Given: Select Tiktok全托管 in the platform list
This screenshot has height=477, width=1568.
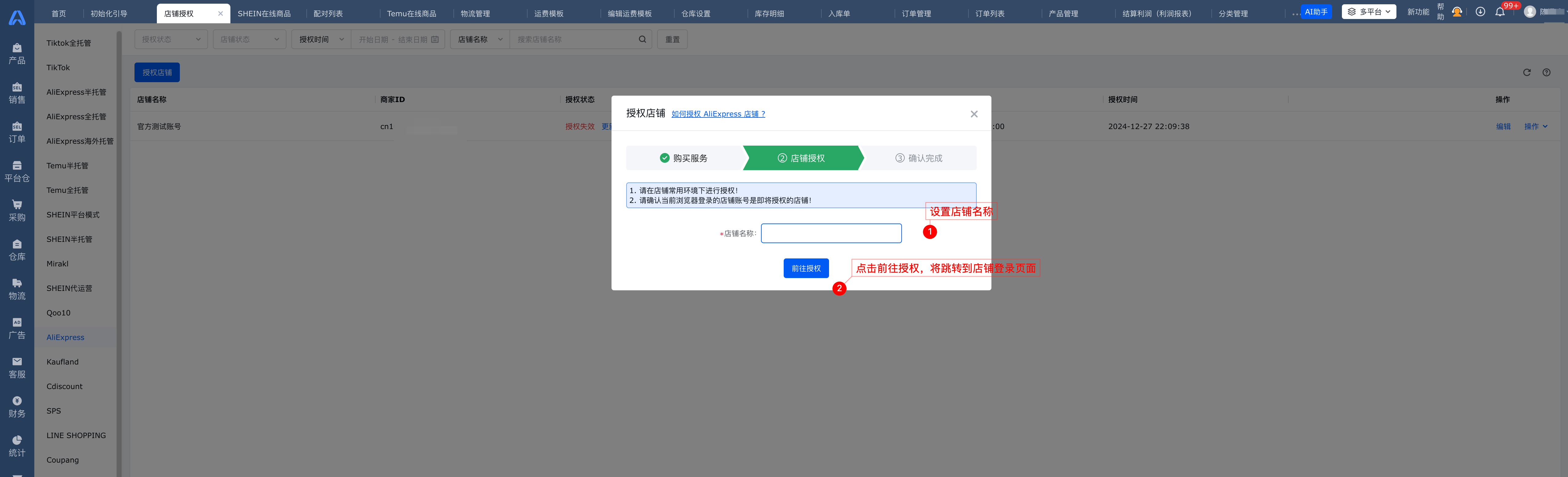Looking at the screenshot, I should (69, 43).
